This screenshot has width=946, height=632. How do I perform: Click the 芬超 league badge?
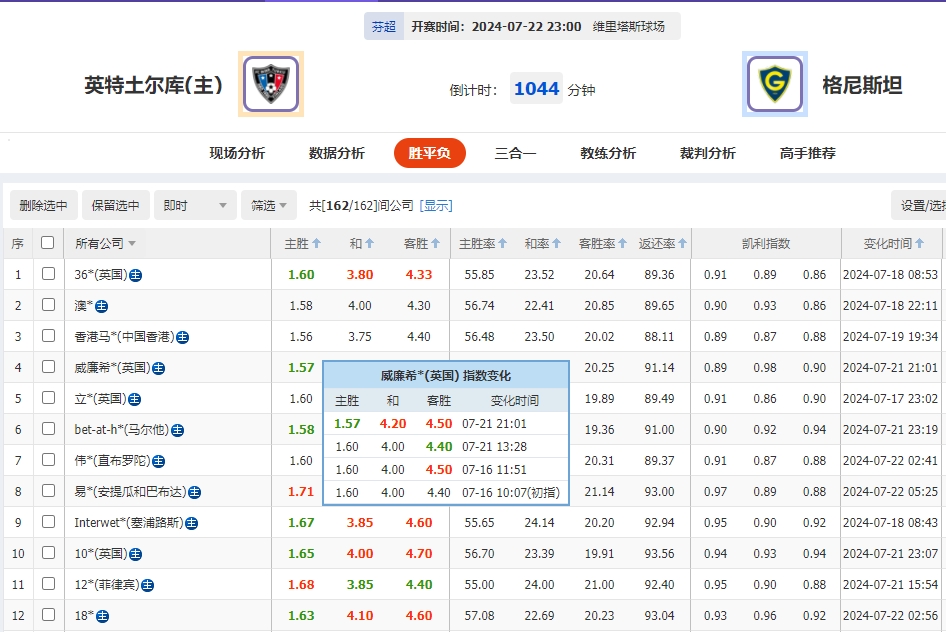pos(383,27)
